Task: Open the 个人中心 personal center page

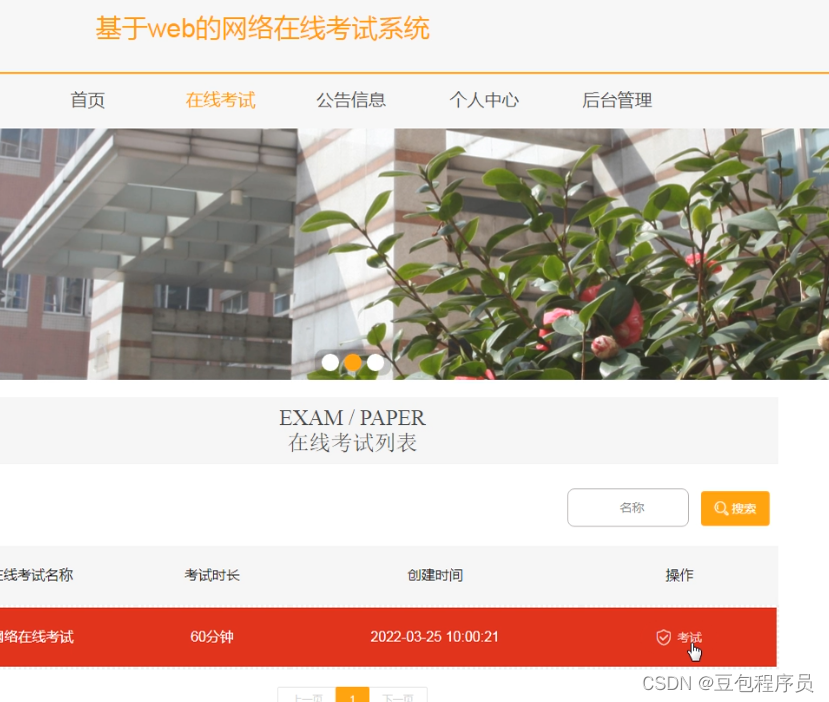Action: (x=484, y=100)
